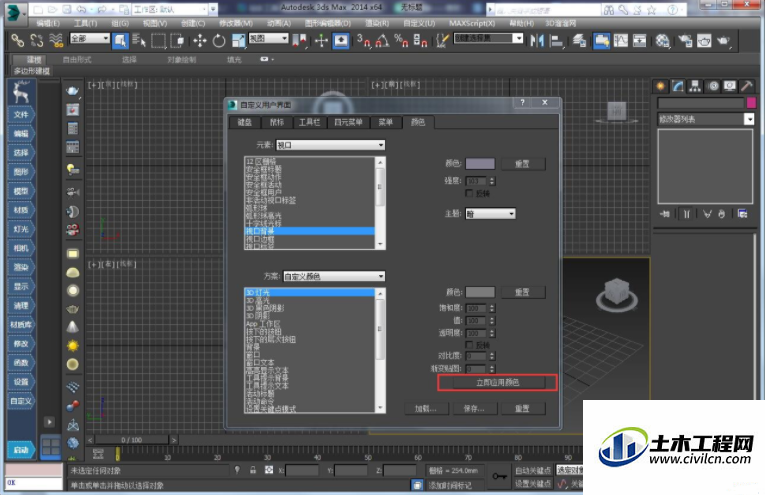Open the 视图 reference coordinate dropdown
Viewport: 766px width, 495px height.
click(x=269, y=38)
